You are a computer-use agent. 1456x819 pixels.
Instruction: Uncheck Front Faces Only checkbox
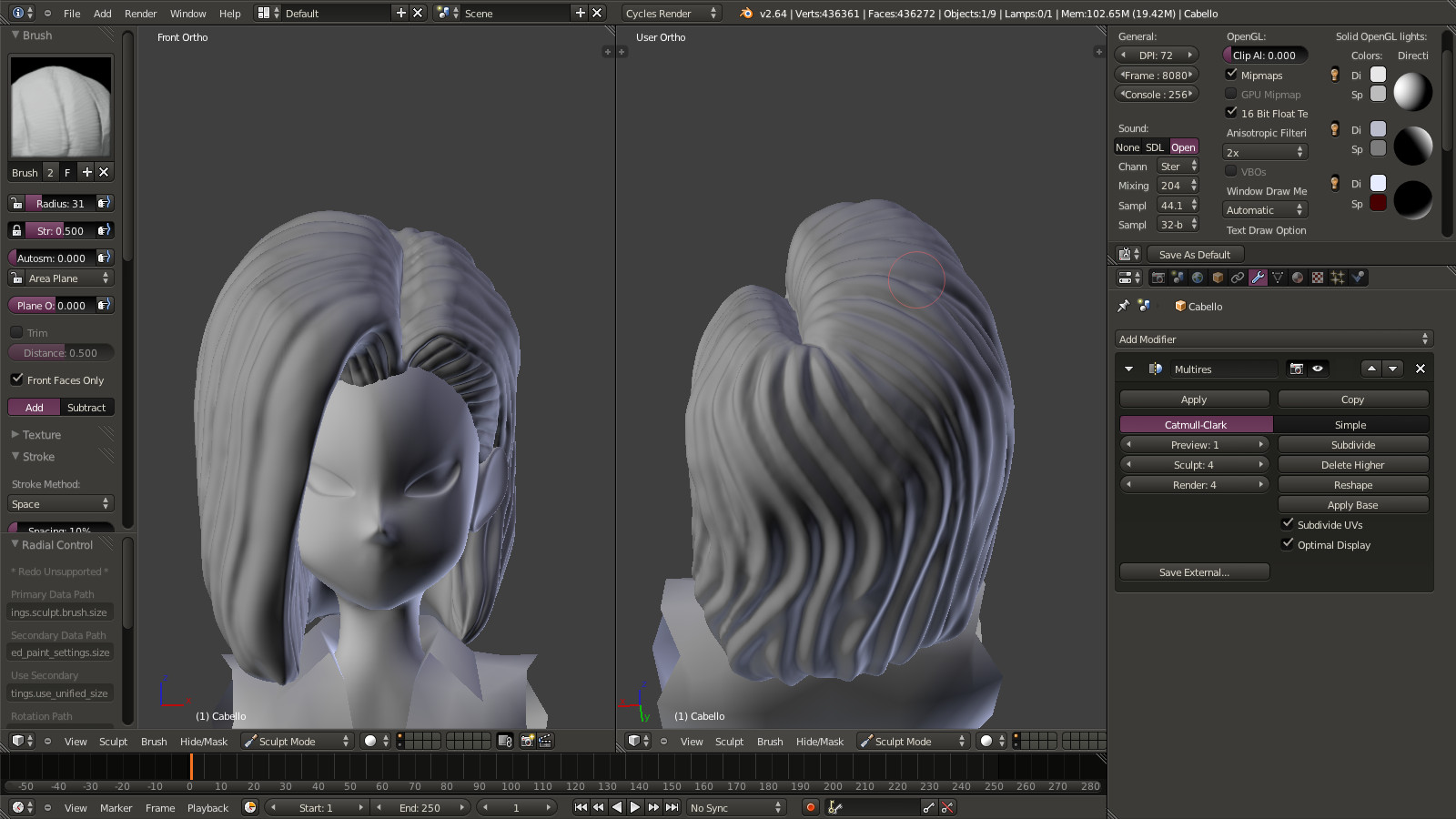coord(17,379)
